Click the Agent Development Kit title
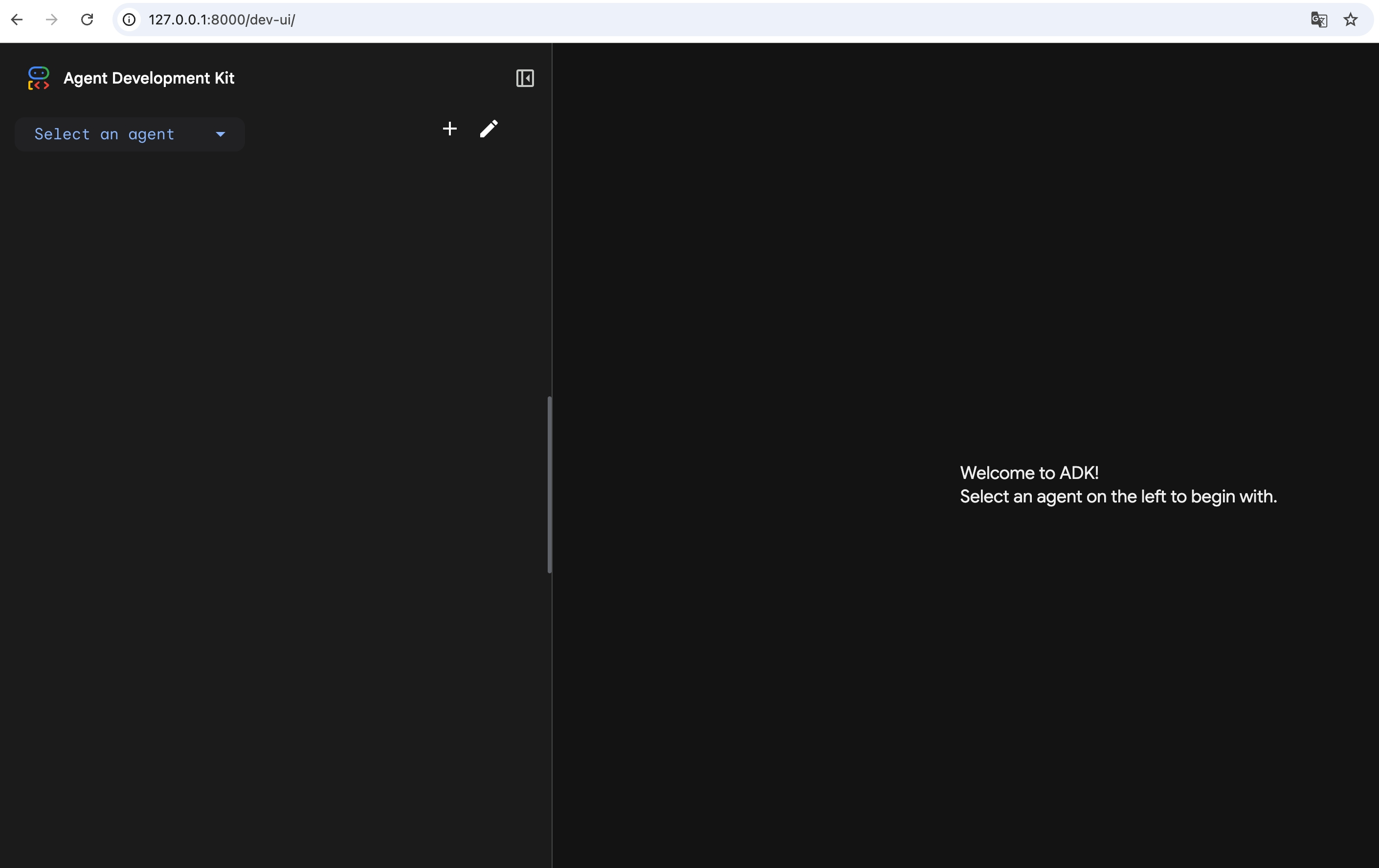Viewport: 1379px width, 868px height. coord(149,78)
